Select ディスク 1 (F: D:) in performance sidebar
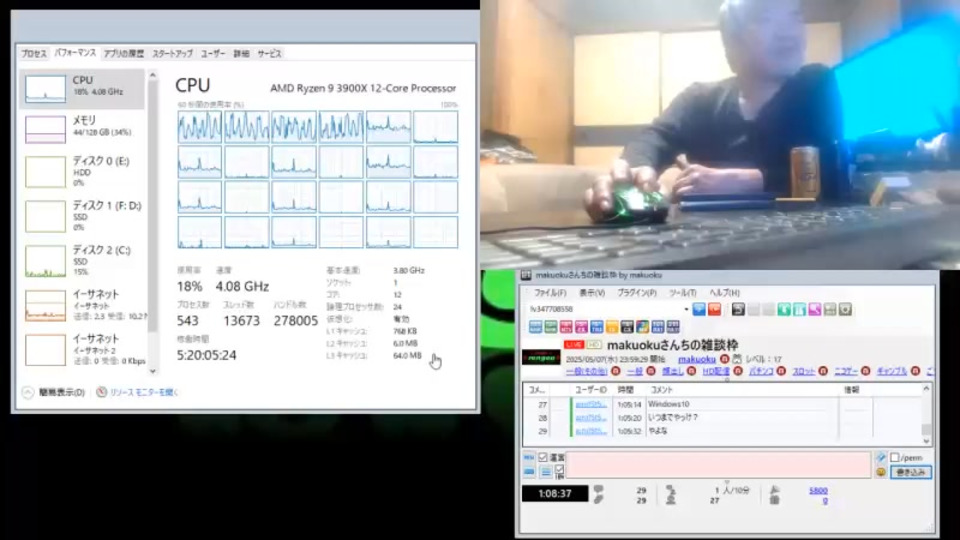Viewport: 960px width, 540px height. (83, 216)
